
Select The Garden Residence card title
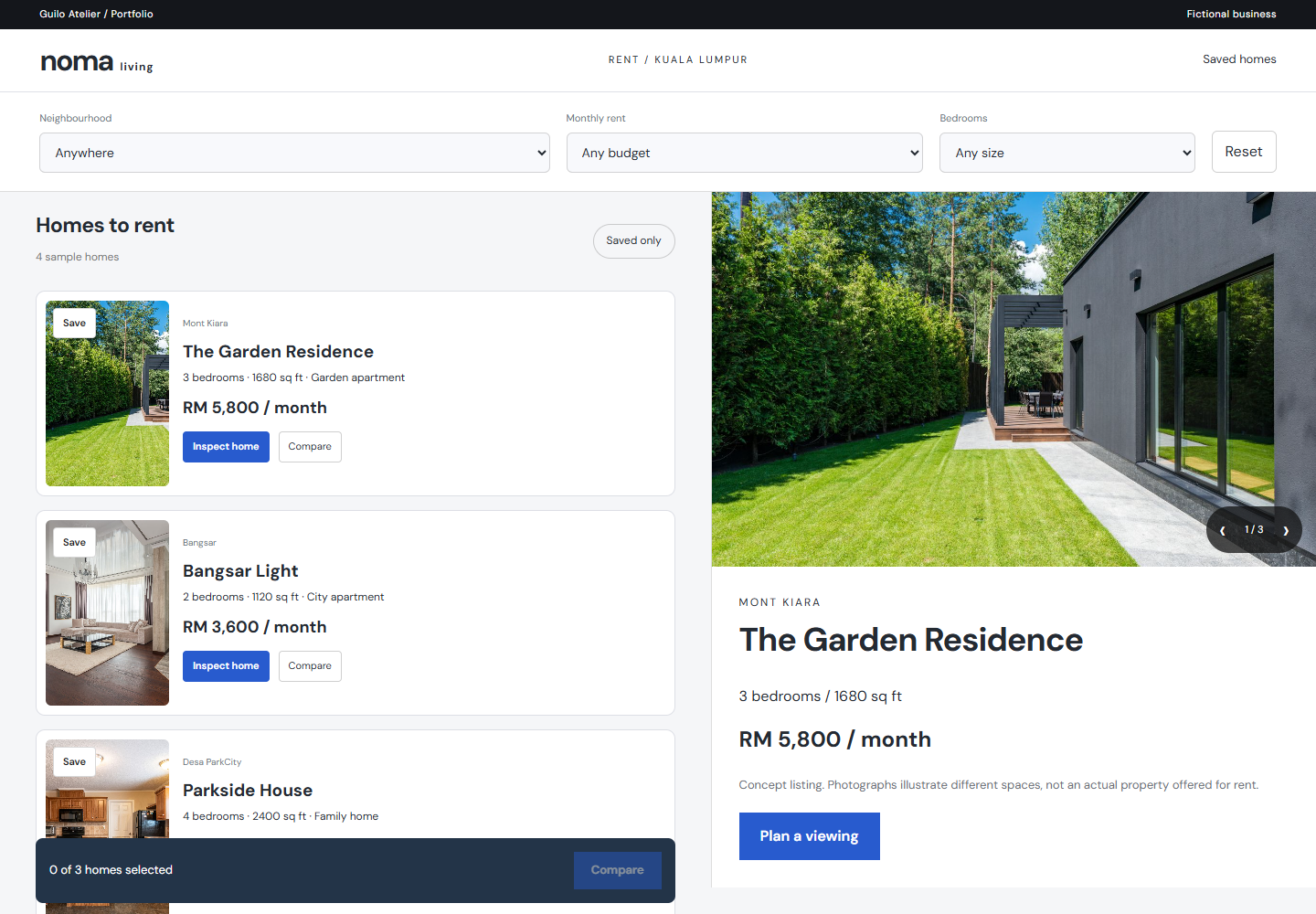tap(278, 352)
